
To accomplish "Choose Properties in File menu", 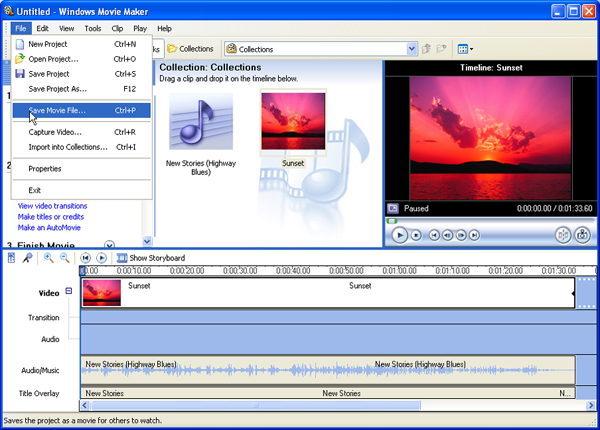I will [82, 169].
